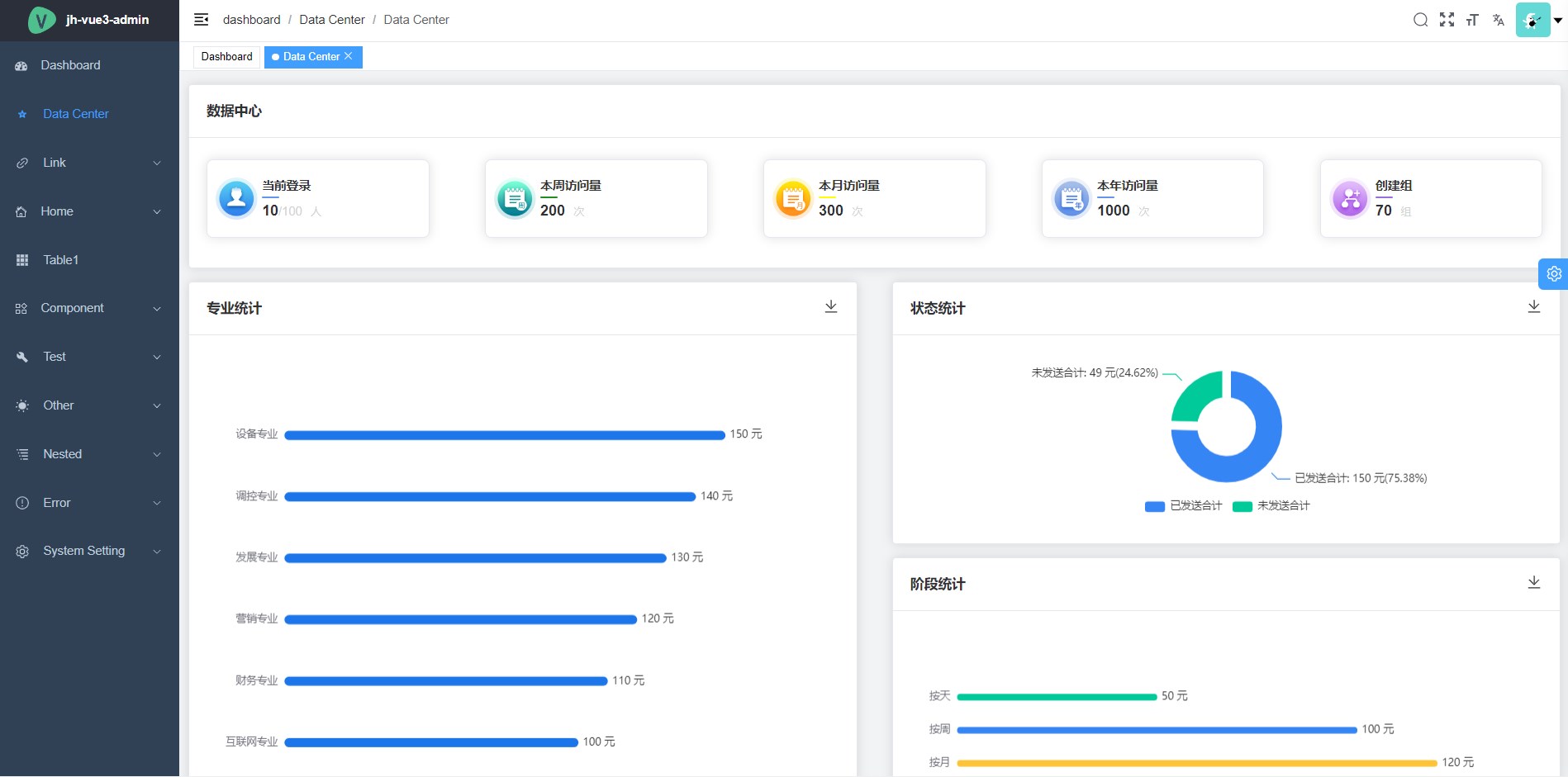Viewport: 1568px width, 777px height.
Task: Expand the System Setting submenu chevron
Action: coord(157,551)
